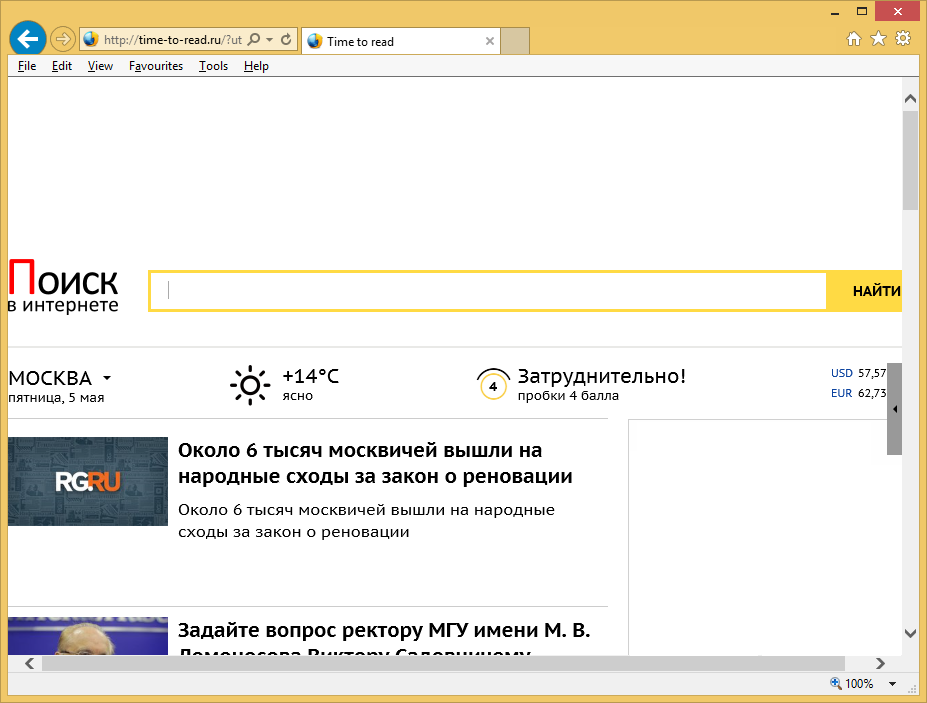
Task: Click the Refresh icon in address bar
Action: coord(286,40)
